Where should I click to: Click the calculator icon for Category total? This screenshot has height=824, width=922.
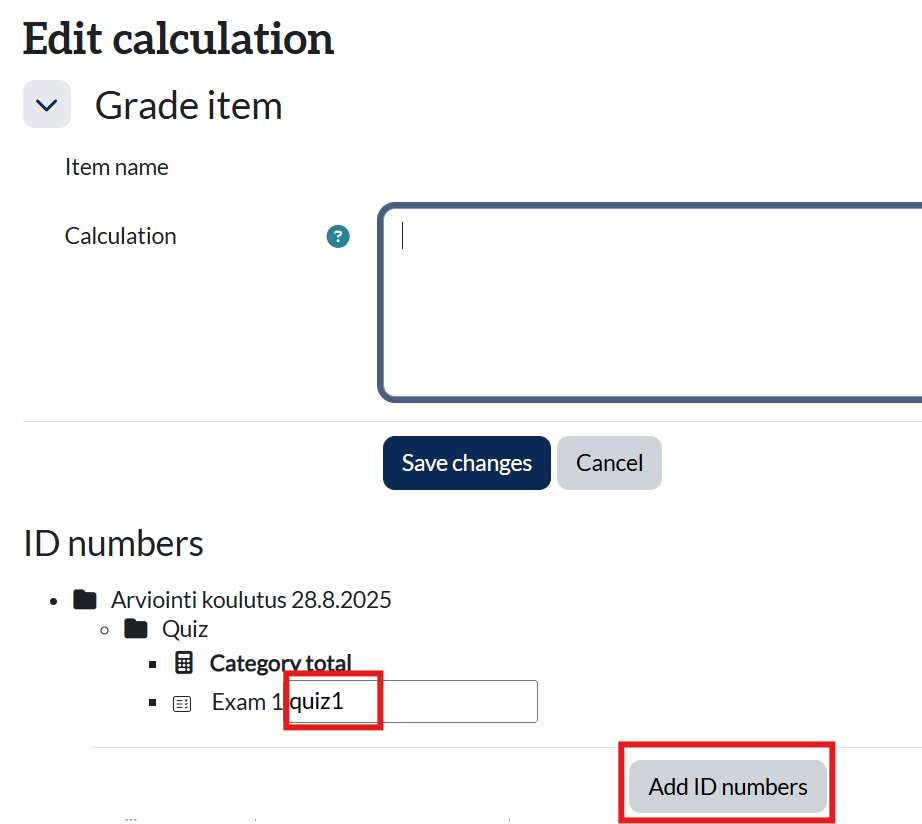(184, 662)
